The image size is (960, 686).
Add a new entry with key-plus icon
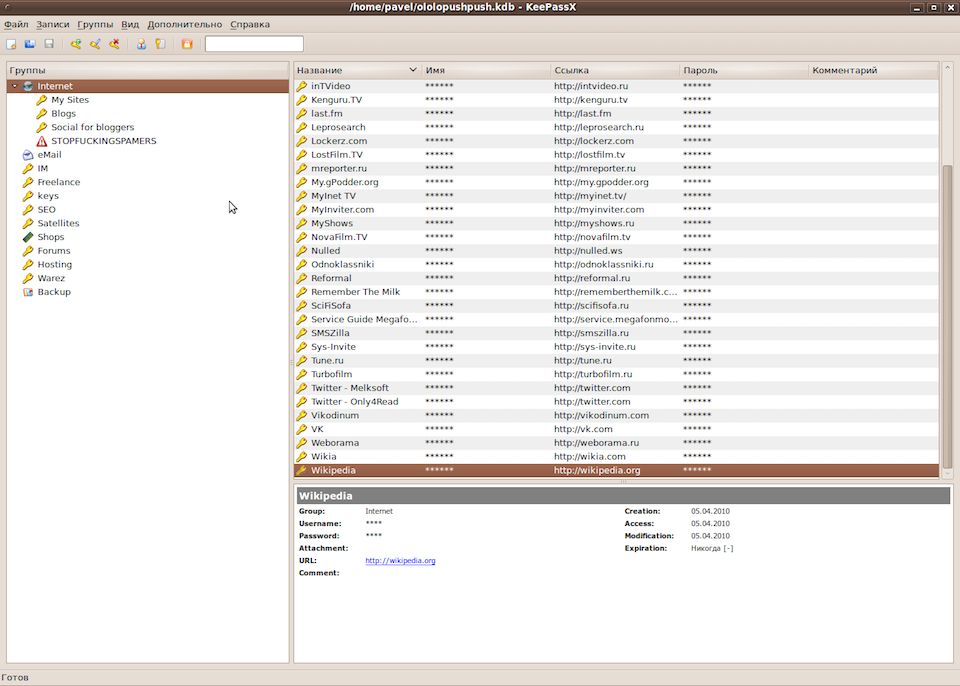pyautogui.click(x=76, y=44)
